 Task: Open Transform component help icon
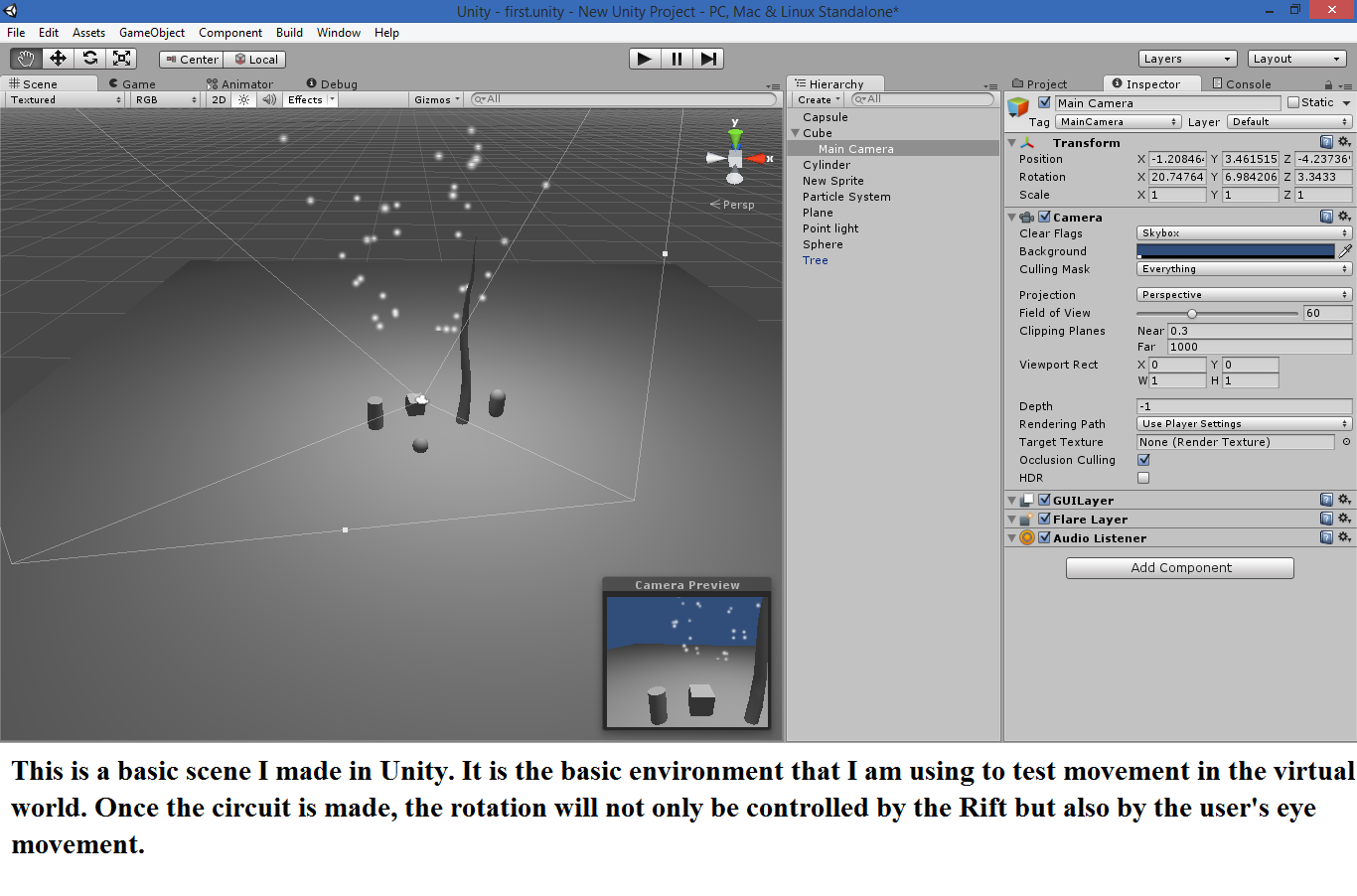pos(1326,142)
